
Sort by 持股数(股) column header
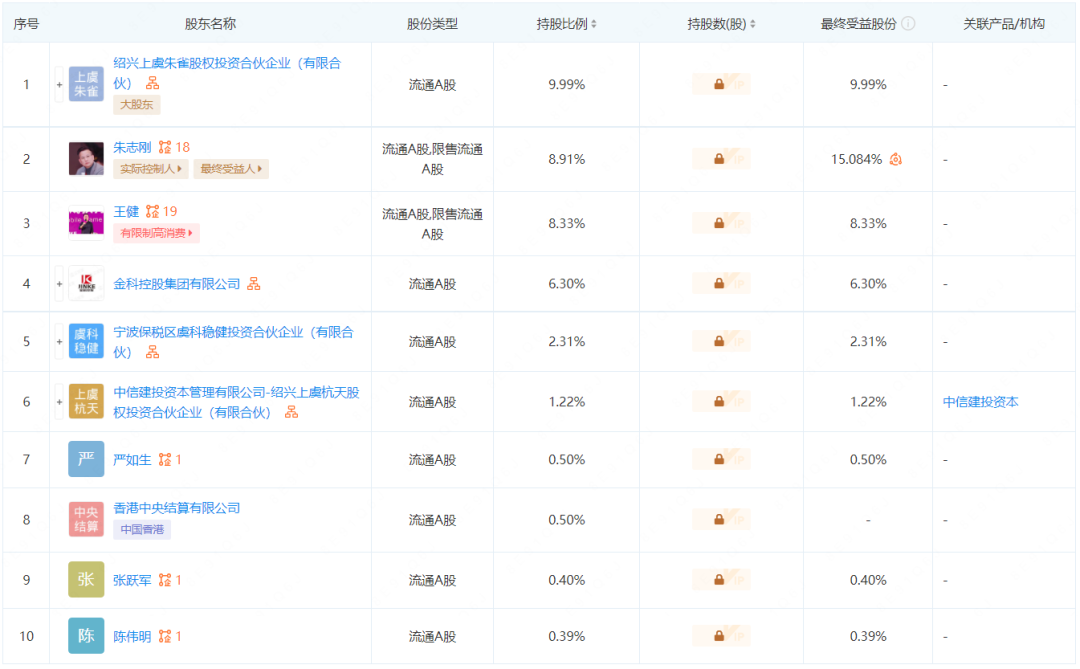pos(721,23)
